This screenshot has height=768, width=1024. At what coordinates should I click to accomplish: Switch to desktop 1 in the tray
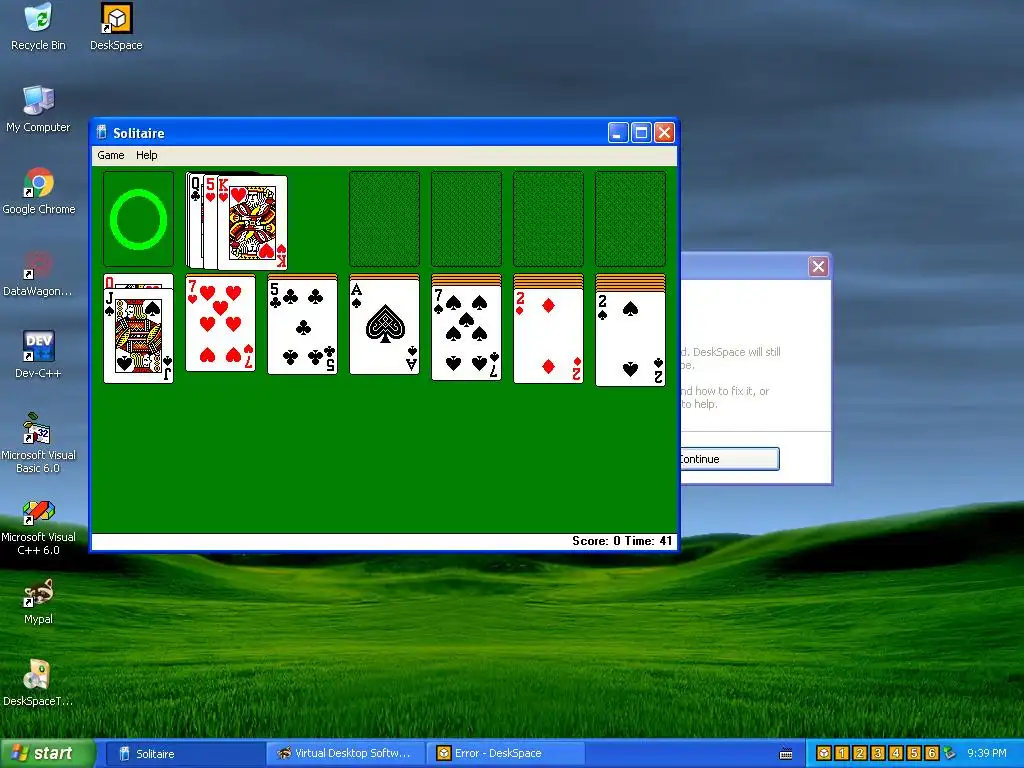[x=842, y=754]
